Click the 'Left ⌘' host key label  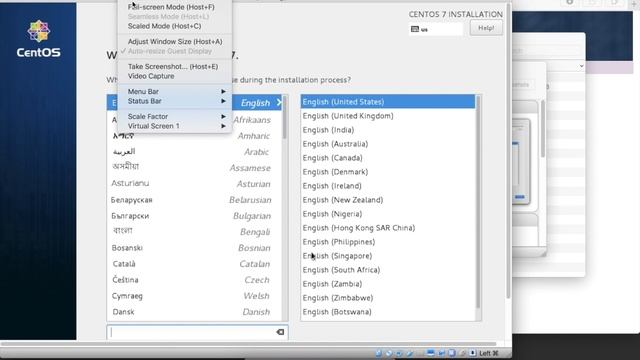tap(489, 353)
